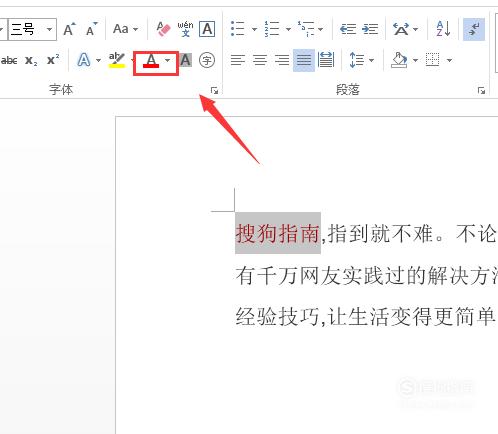The height and width of the screenshot is (434, 498).
Task: Apply character border A icon
Action: tap(207, 29)
